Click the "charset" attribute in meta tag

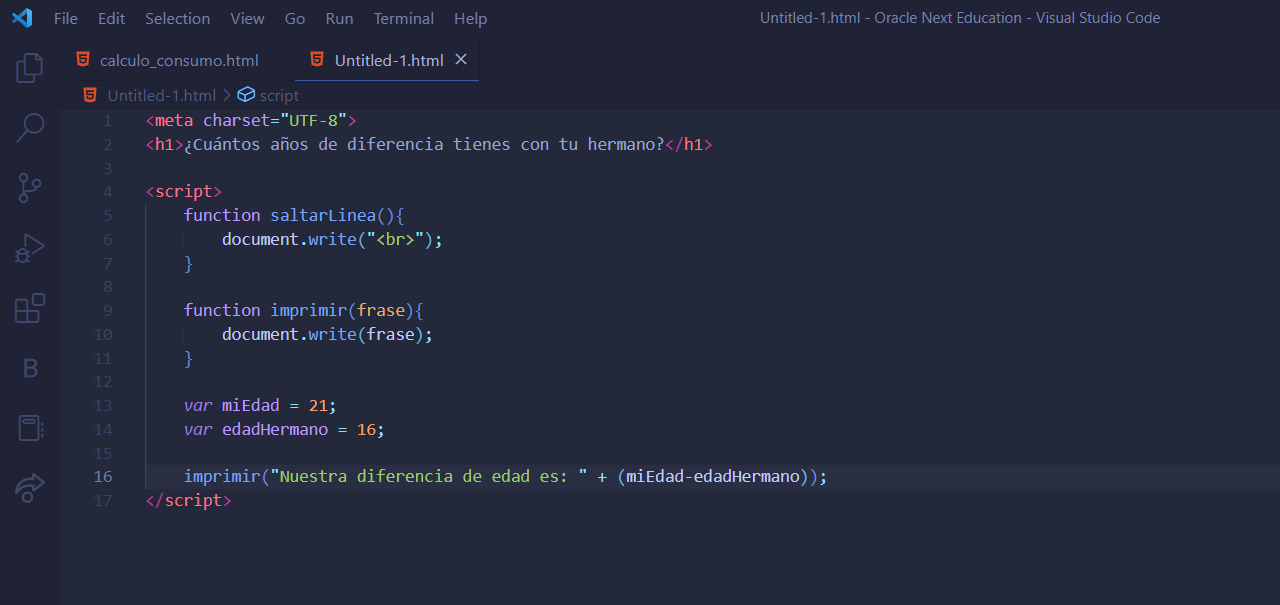point(237,120)
